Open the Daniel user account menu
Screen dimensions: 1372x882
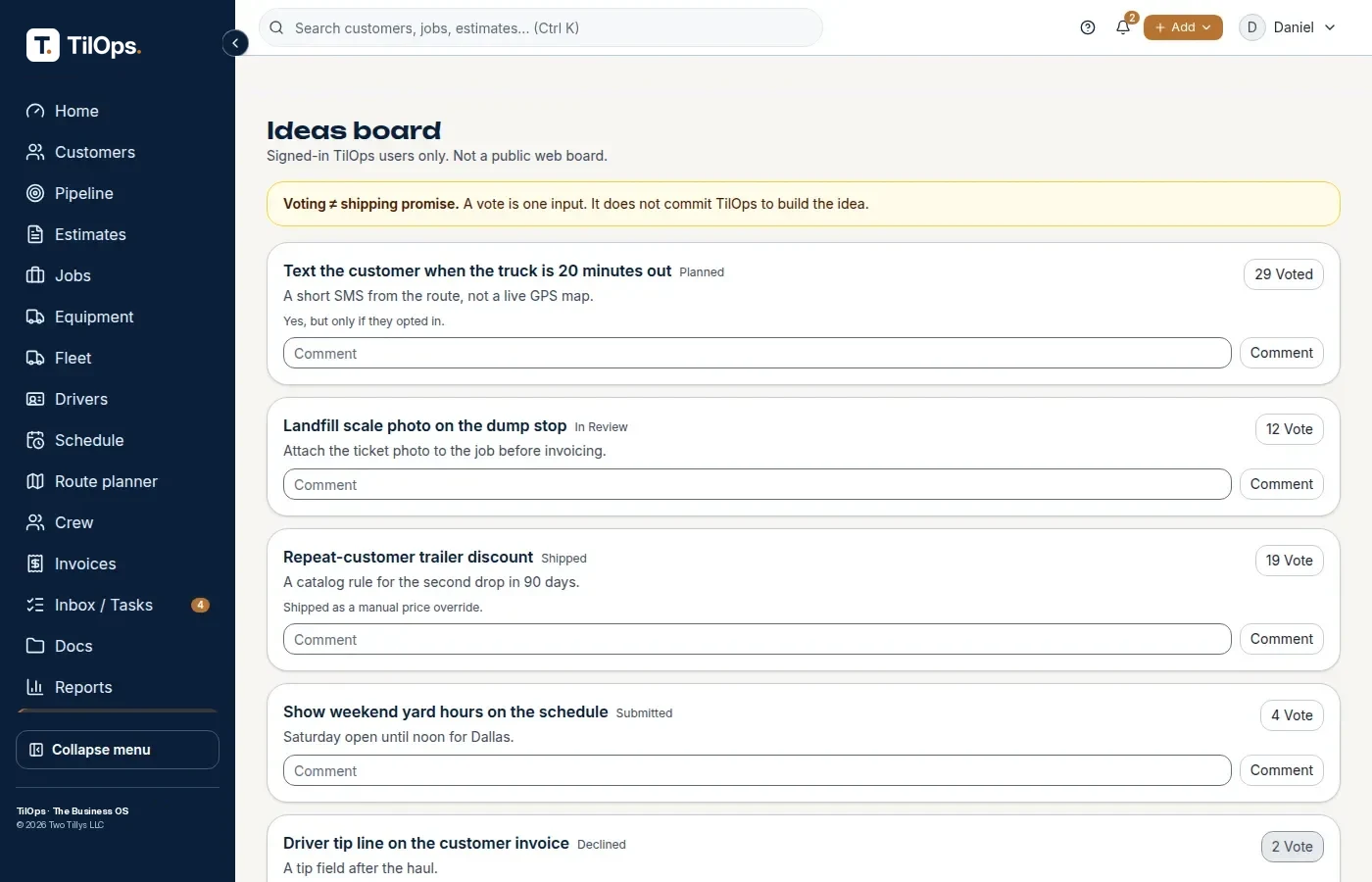(x=1288, y=27)
